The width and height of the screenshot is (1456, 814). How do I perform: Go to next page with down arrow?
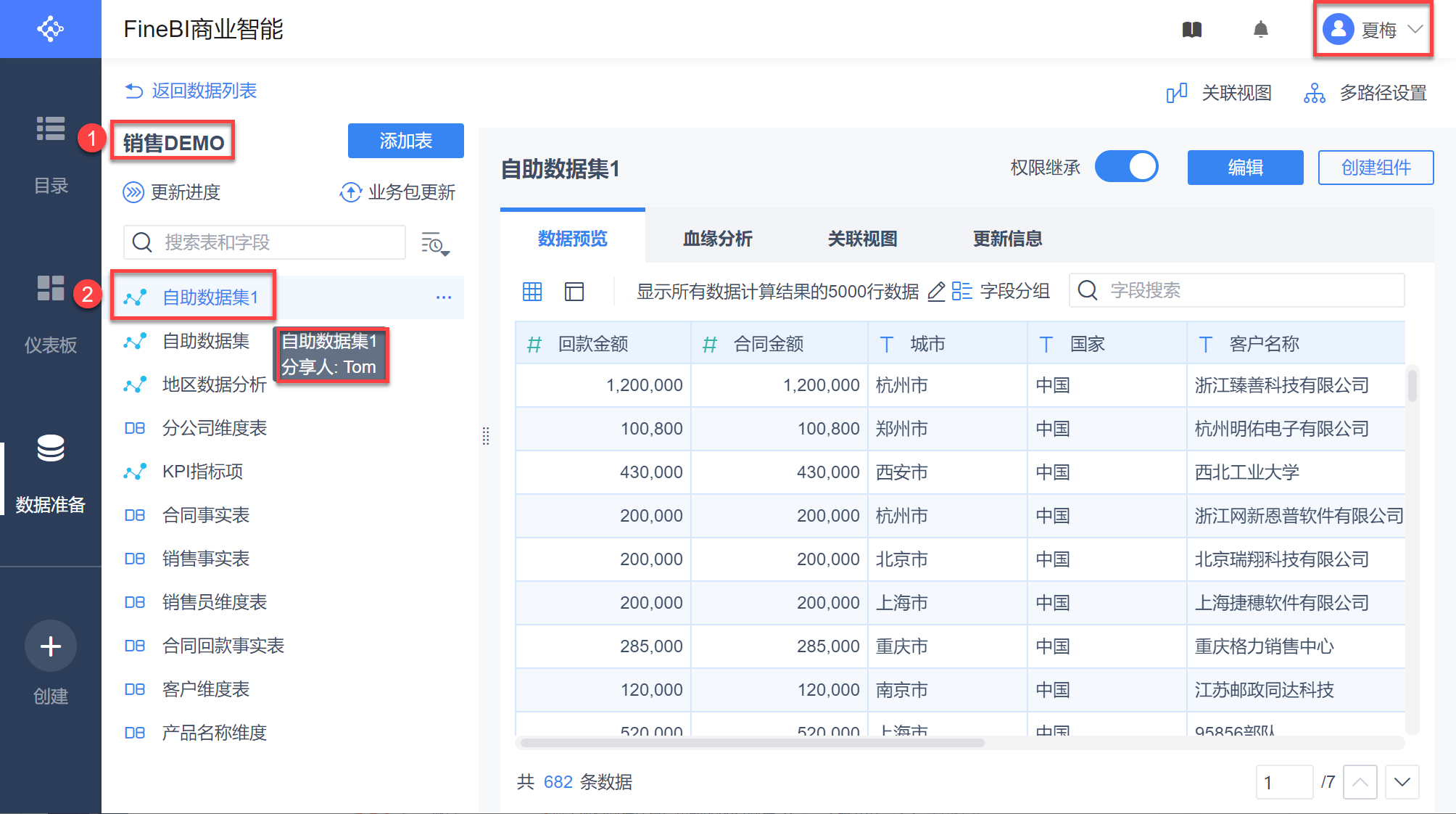(1402, 782)
